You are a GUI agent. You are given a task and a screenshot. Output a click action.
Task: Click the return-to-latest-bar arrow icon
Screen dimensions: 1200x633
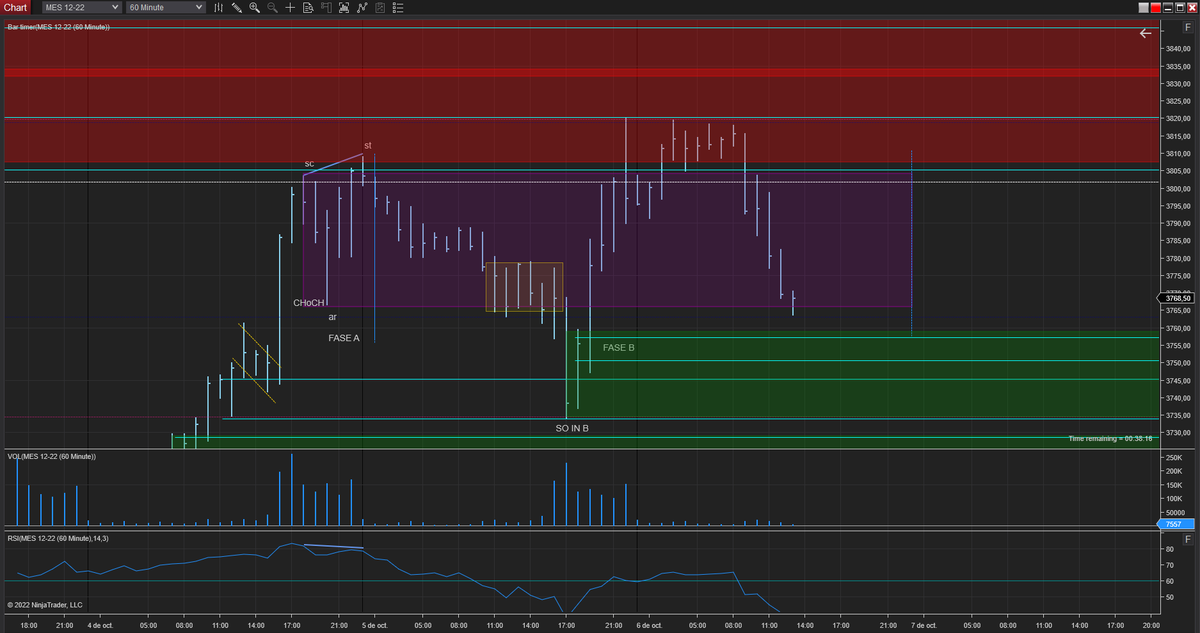(1146, 33)
